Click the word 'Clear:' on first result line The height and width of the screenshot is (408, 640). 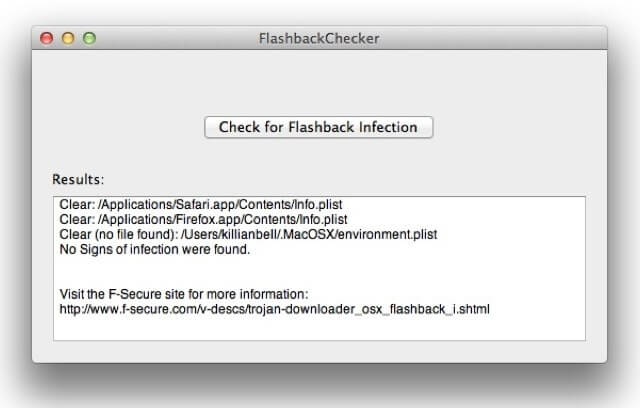77,204
